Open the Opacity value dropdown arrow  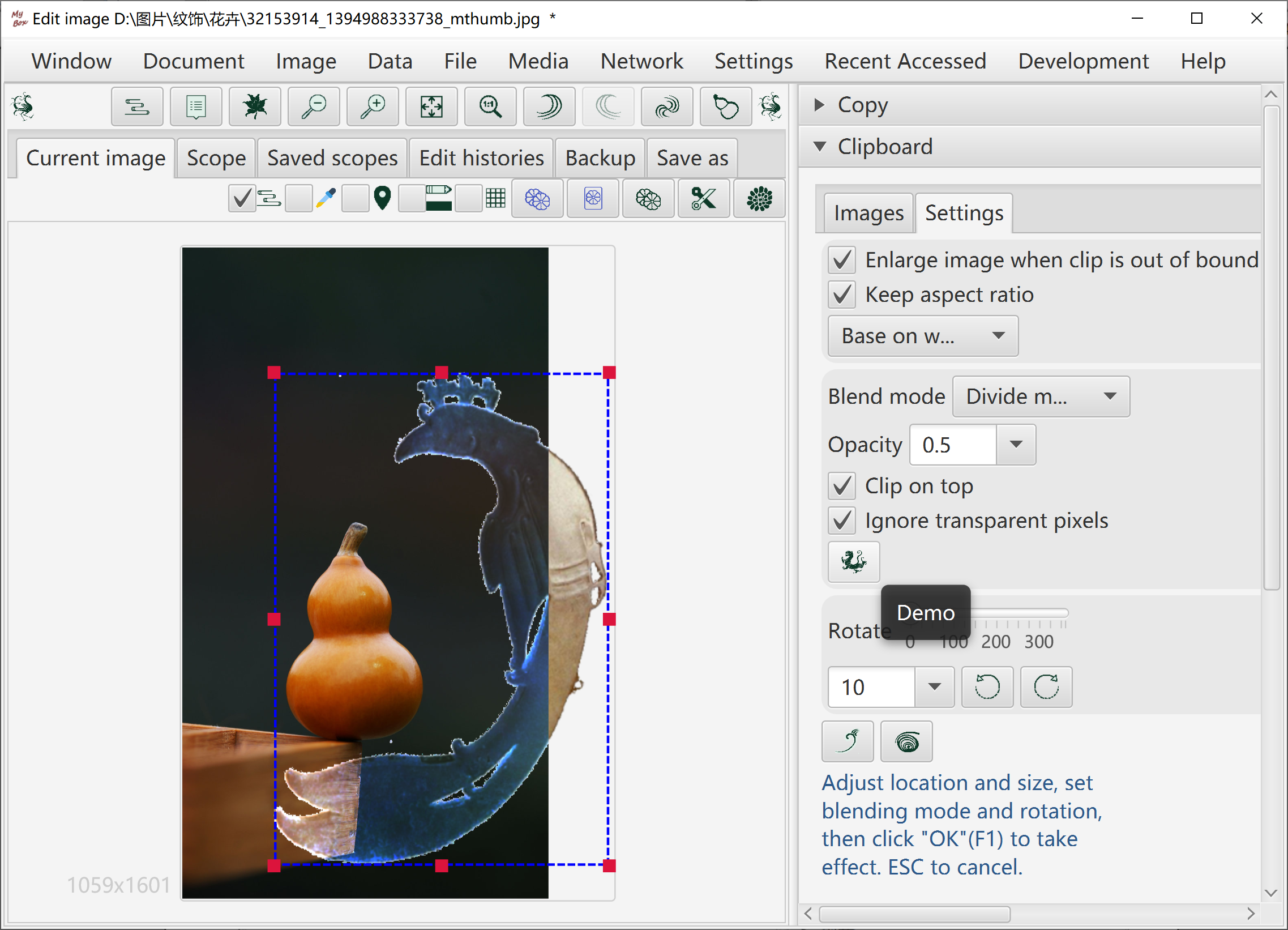pyautogui.click(x=1016, y=445)
